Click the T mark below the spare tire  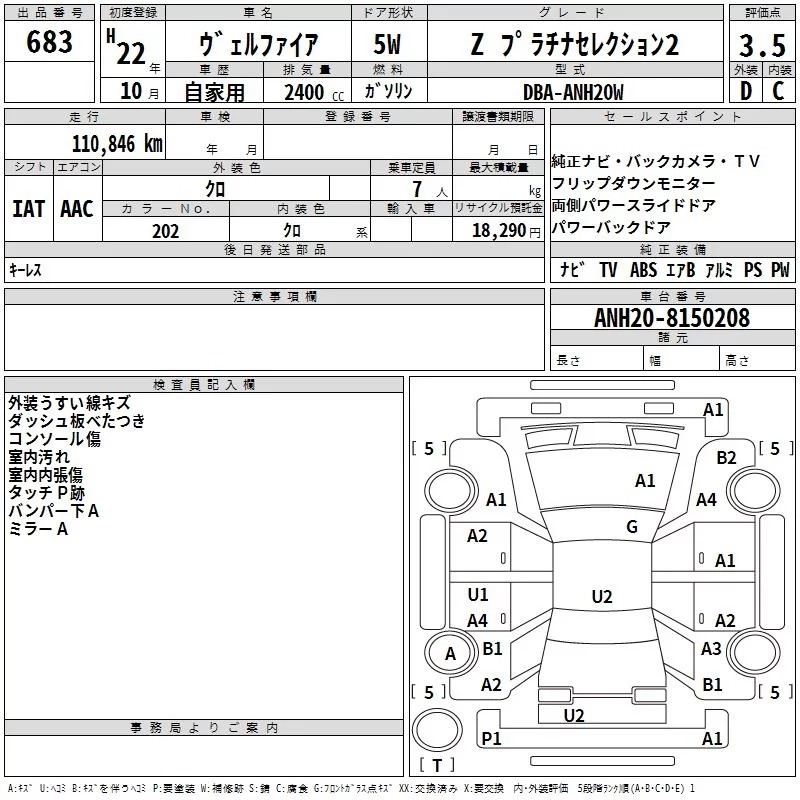(x=437, y=765)
